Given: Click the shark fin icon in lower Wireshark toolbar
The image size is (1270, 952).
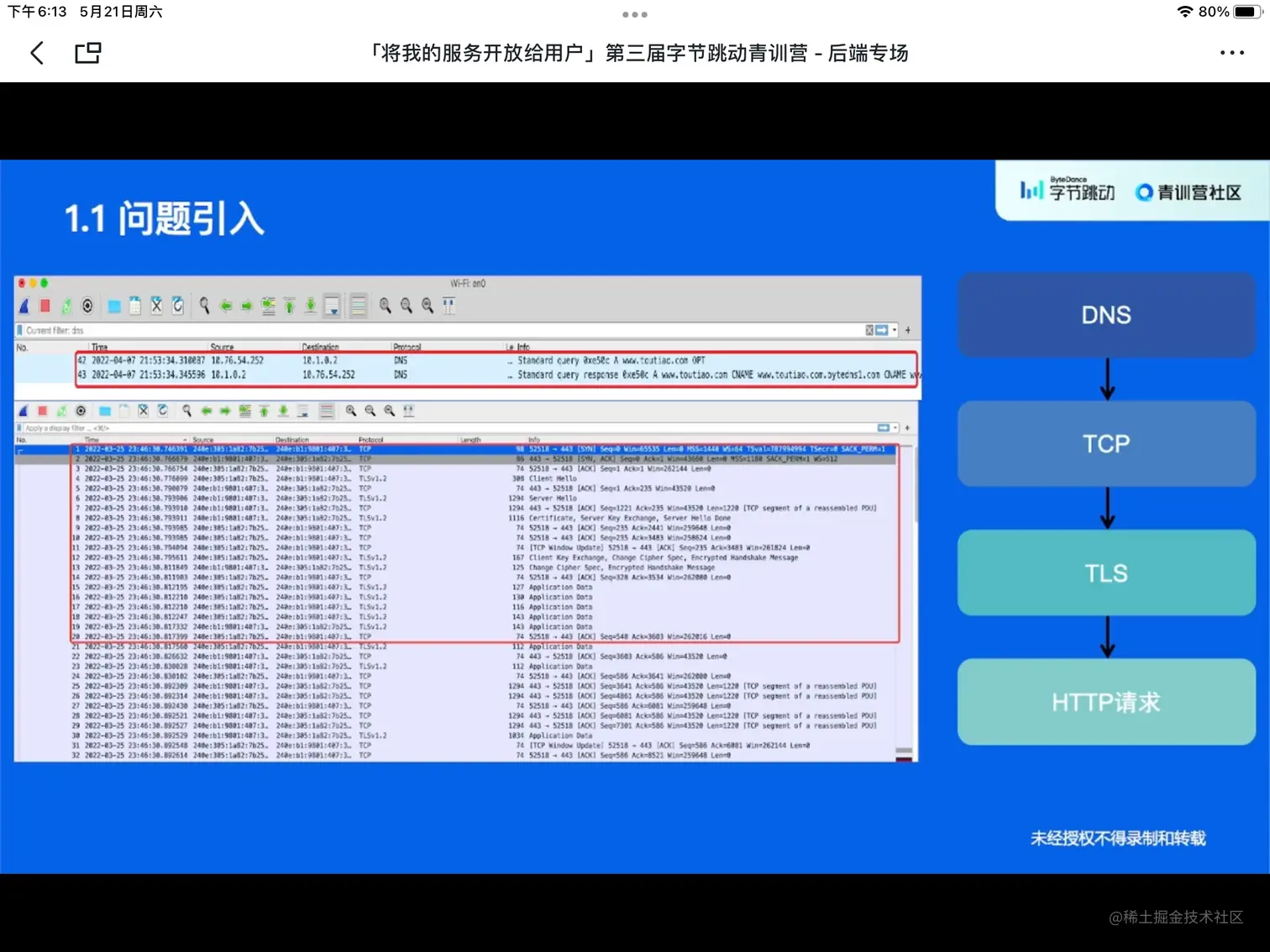Looking at the screenshot, I should click(x=23, y=411).
